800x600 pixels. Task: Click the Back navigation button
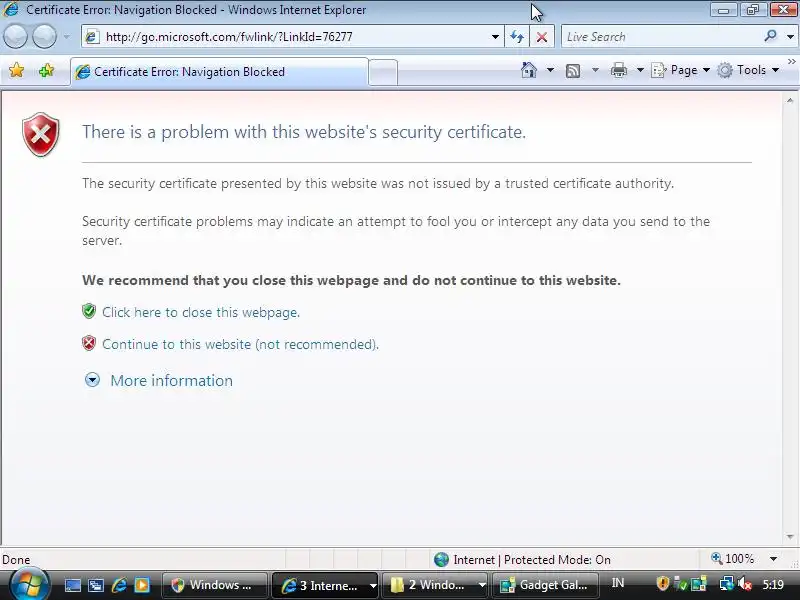[x=15, y=37]
